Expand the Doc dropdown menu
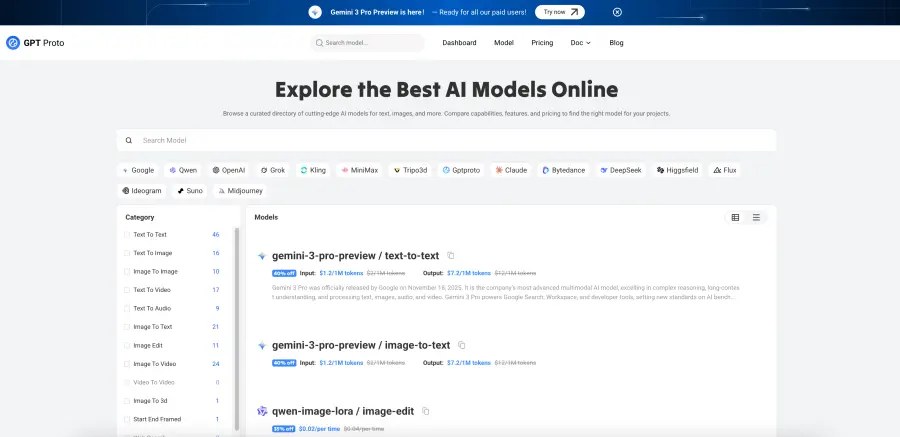This screenshot has width=900, height=437. coord(580,43)
